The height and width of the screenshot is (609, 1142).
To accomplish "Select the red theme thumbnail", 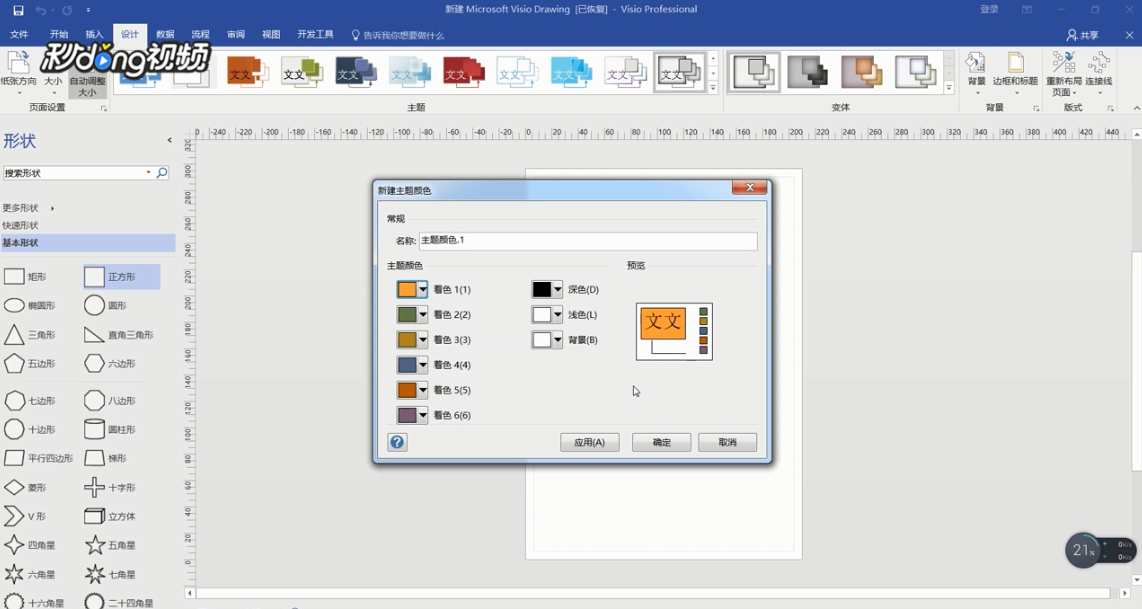I will click(463, 72).
